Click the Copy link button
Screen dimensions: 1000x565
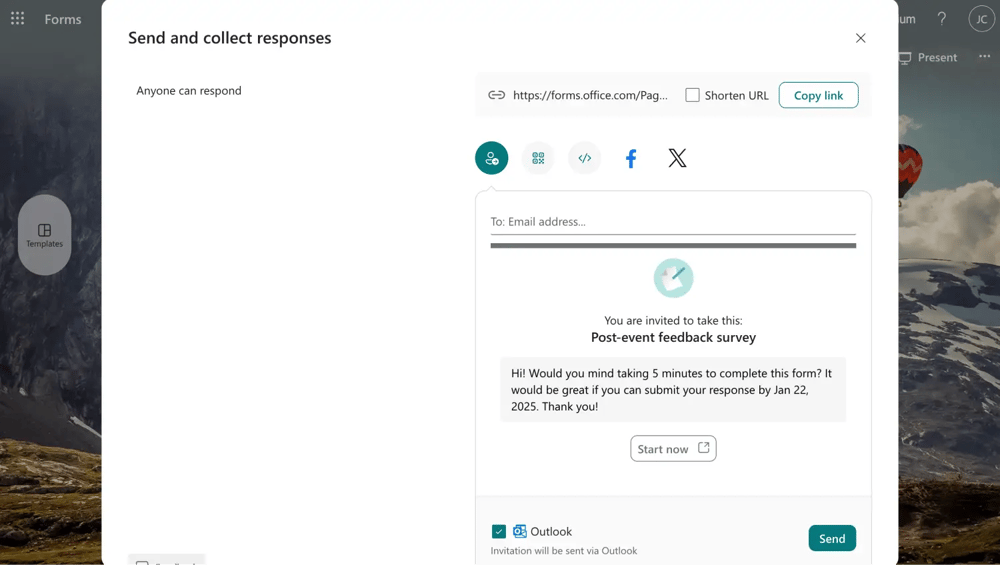click(818, 95)
